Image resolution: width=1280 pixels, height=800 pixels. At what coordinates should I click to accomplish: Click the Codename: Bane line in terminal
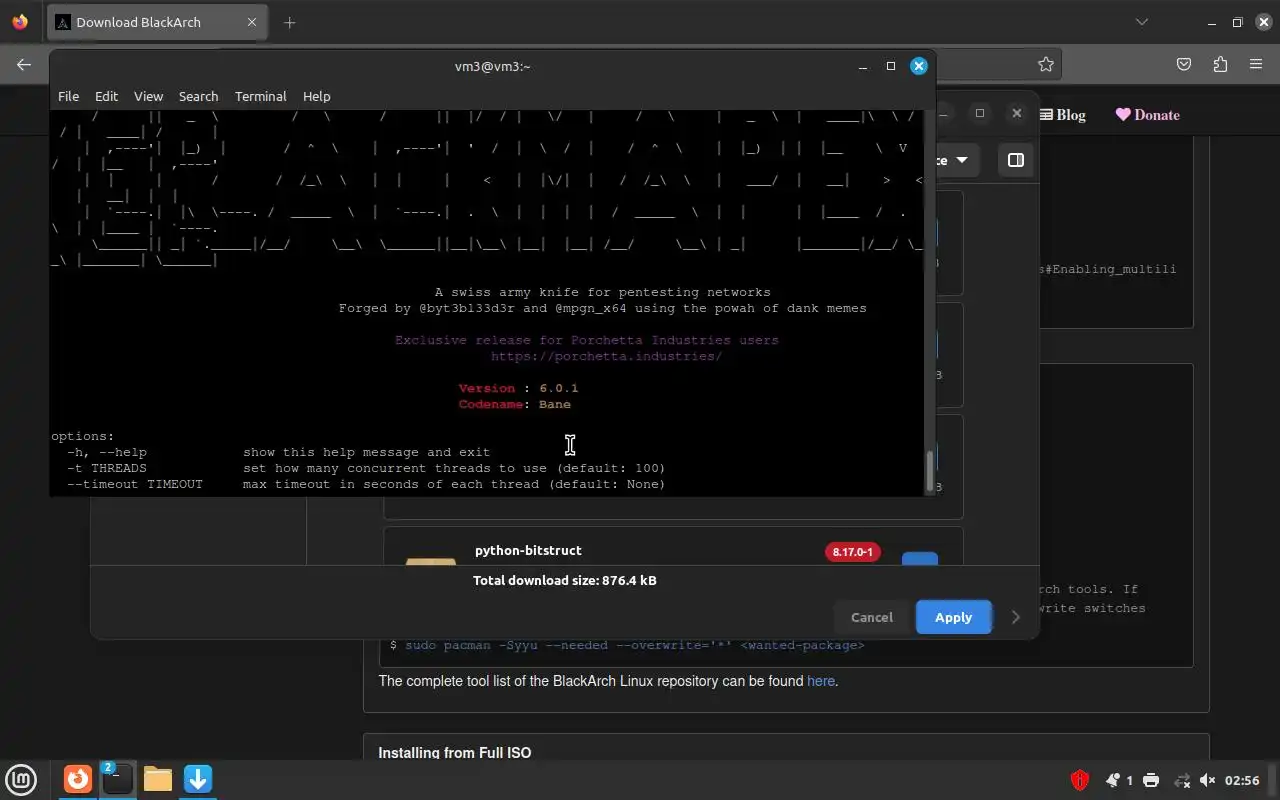click(x=514, y=404)
